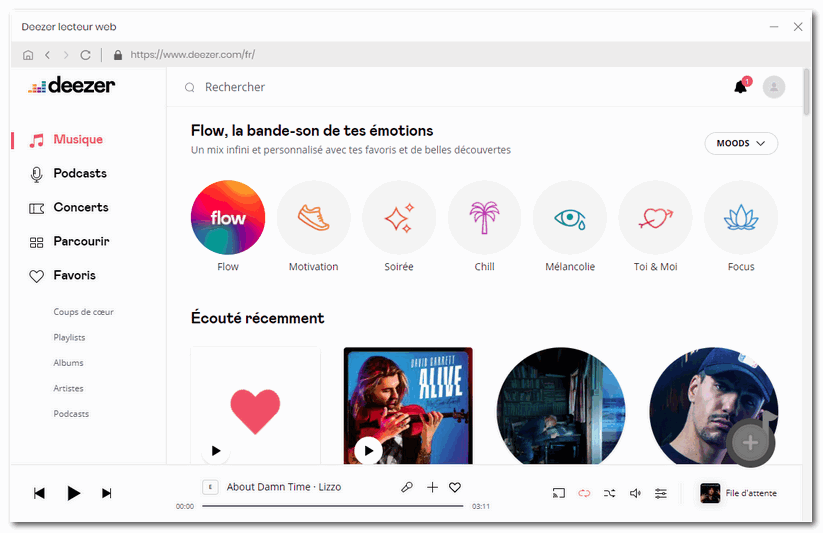Click the padlock icon beside the URL
This screenshot has height=533, width=823.
click(x=118, y=55)
